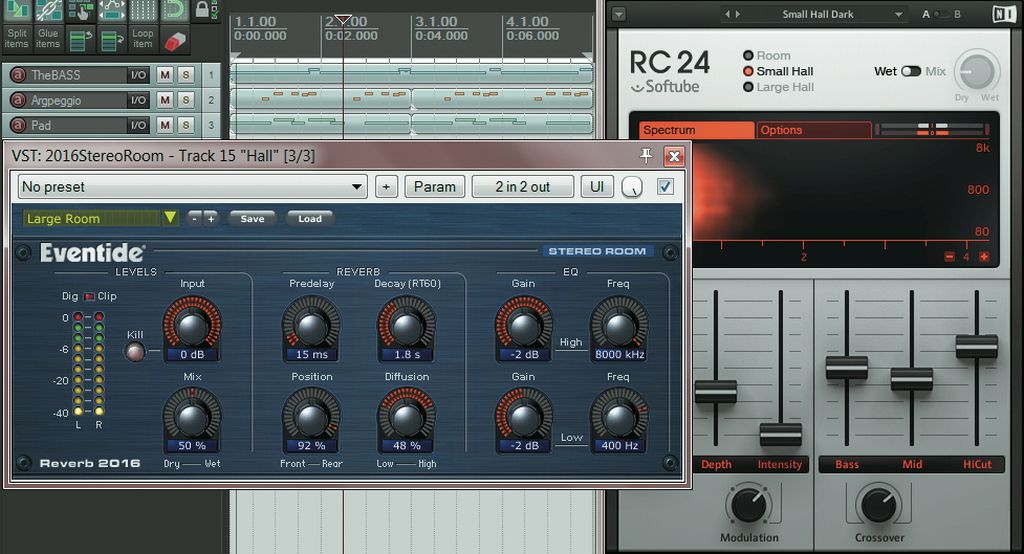Toggle the snap magnet toolbar icon
The image size is (1024, 554).
click(174, 9)
